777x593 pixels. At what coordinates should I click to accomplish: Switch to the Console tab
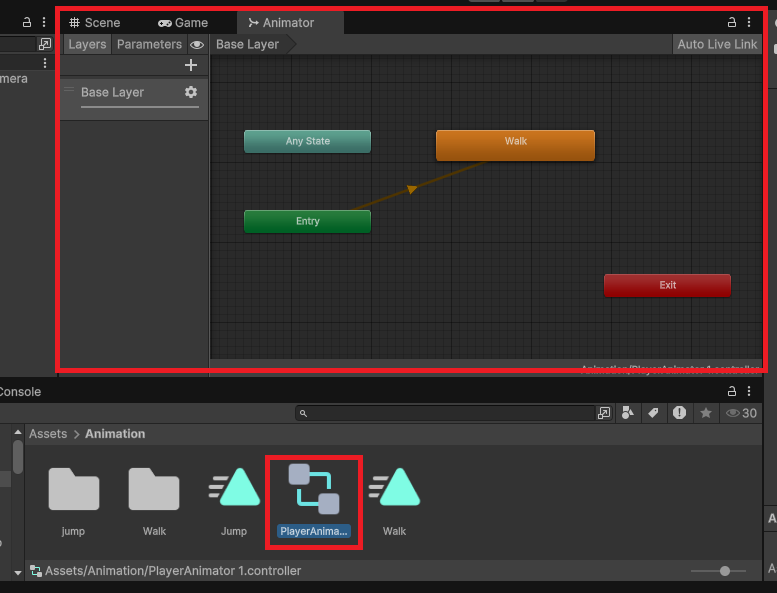coord(20,391)
